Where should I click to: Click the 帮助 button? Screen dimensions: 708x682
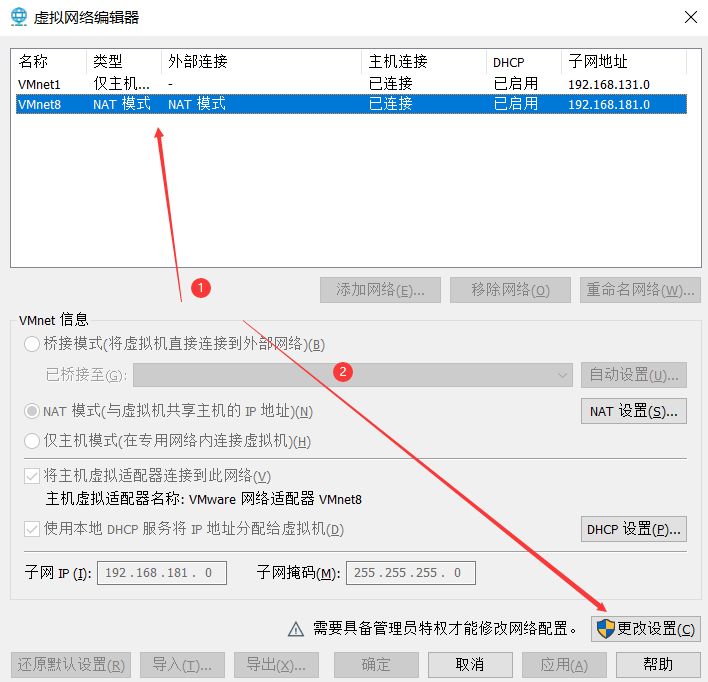click(658, 665)
